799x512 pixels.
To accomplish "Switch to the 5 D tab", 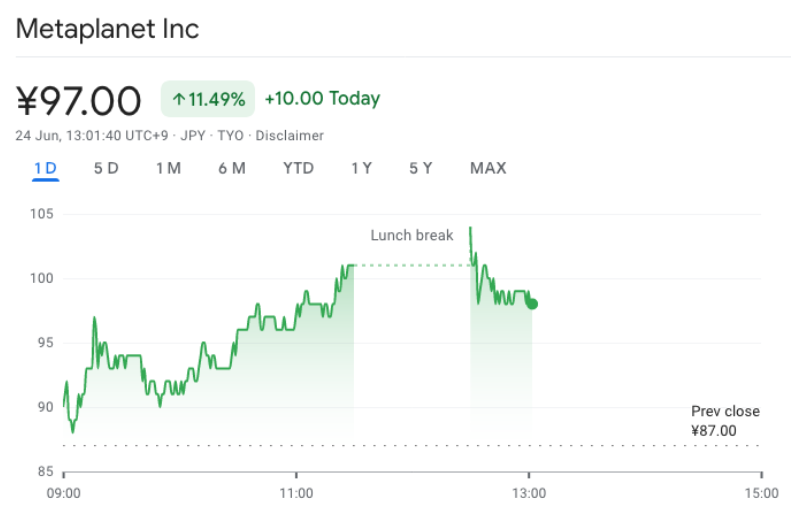I will pyautogui.click(x=106, y=168).
